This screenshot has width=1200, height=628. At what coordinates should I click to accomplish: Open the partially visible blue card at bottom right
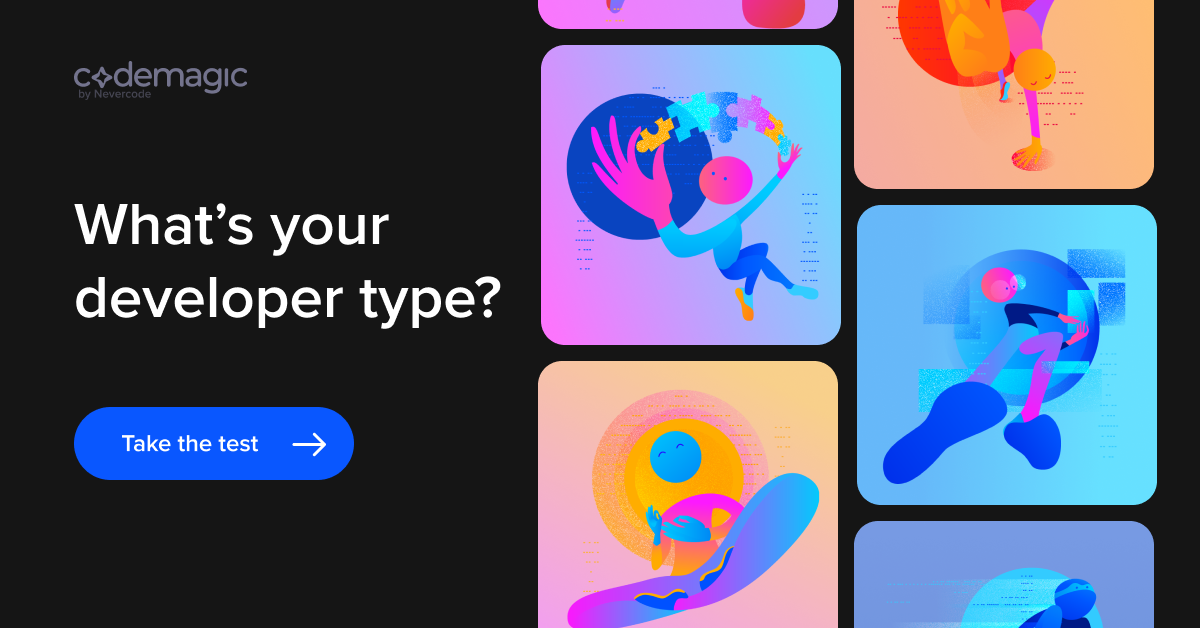point(1004,574)
